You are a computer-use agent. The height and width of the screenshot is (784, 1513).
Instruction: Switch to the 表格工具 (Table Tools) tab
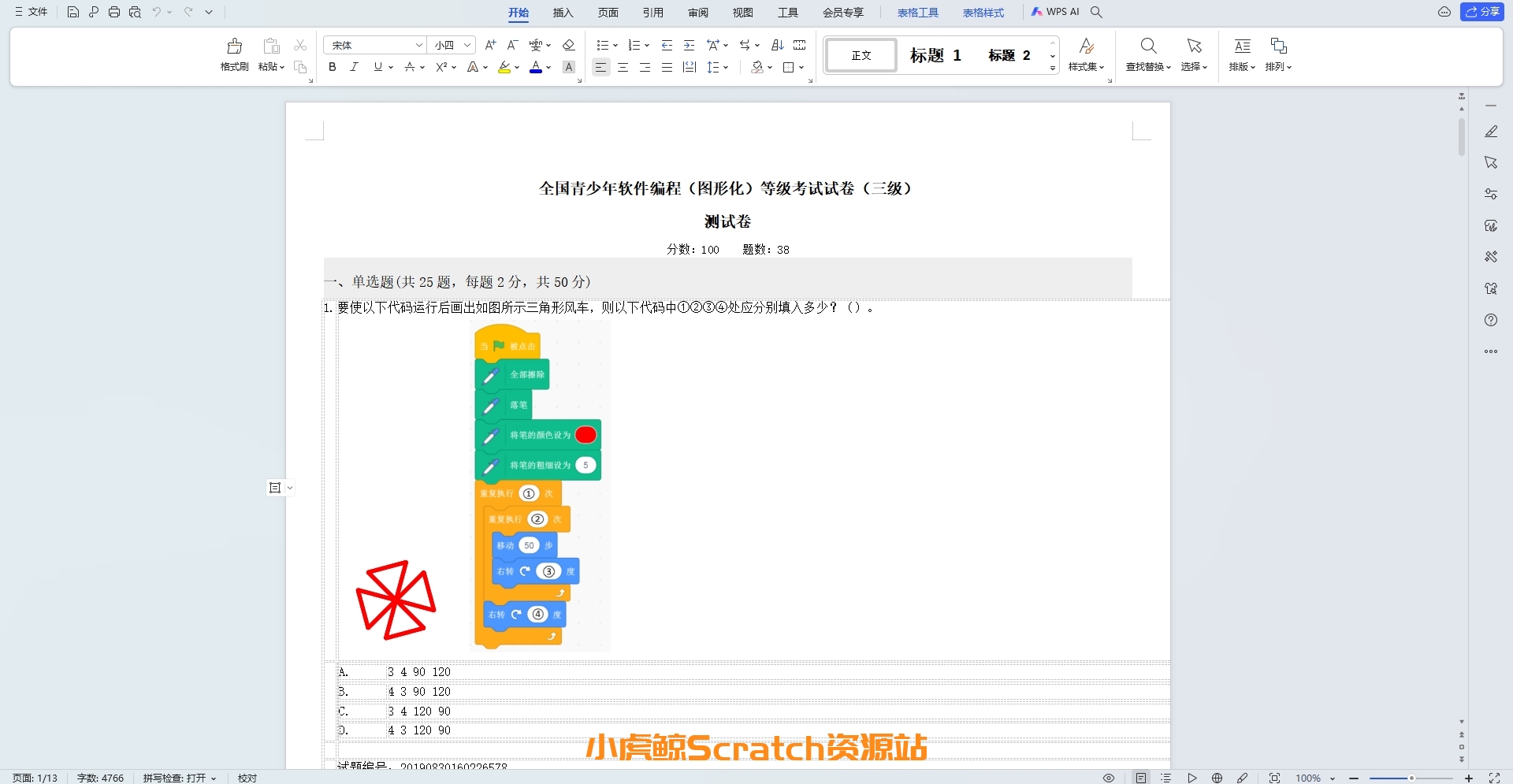pos(918,13)
